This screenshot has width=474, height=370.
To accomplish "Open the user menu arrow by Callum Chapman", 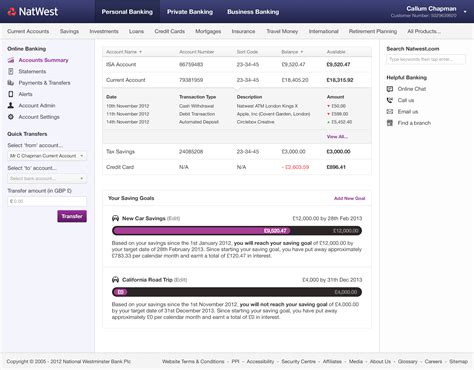I will 465,12.
